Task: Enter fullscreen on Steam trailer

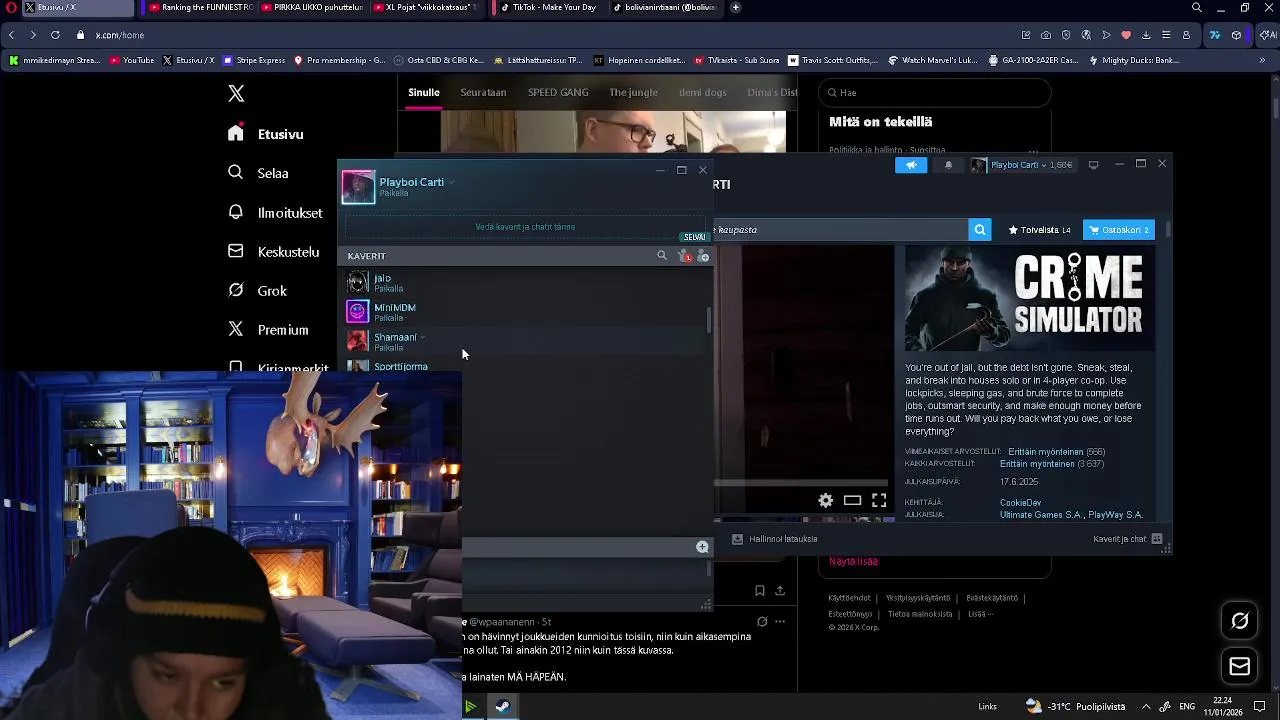Action: [879, 501]
